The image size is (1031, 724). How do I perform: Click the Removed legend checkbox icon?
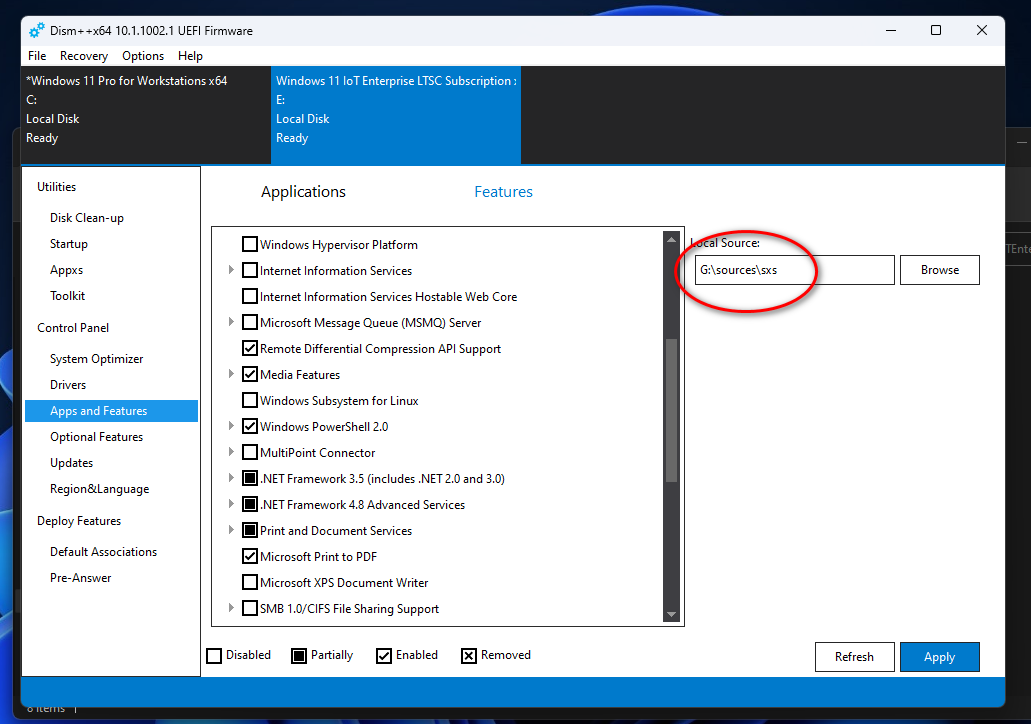(469, 656)
